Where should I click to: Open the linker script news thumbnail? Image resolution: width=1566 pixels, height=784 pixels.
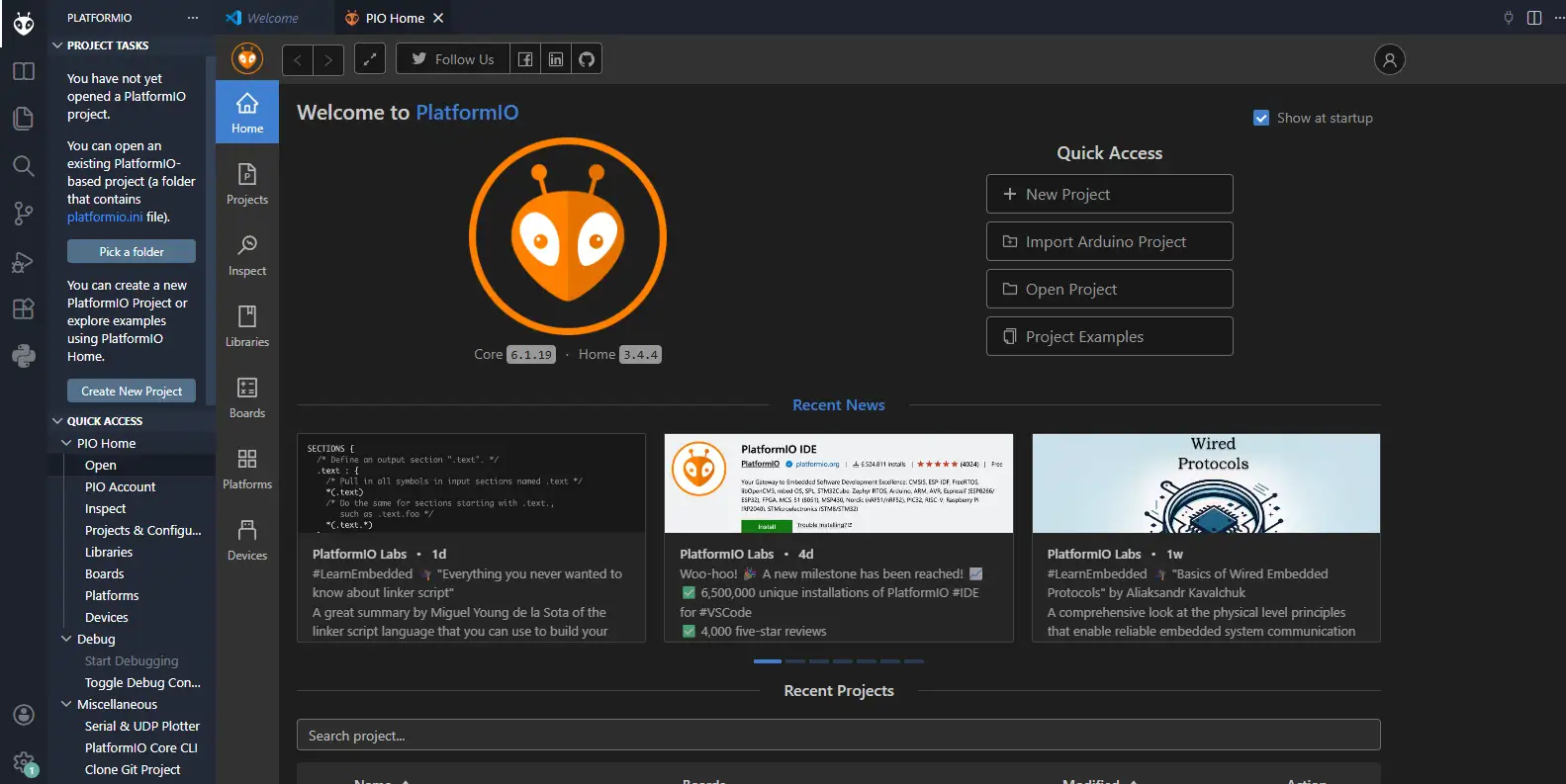click(x=471, y=483)
